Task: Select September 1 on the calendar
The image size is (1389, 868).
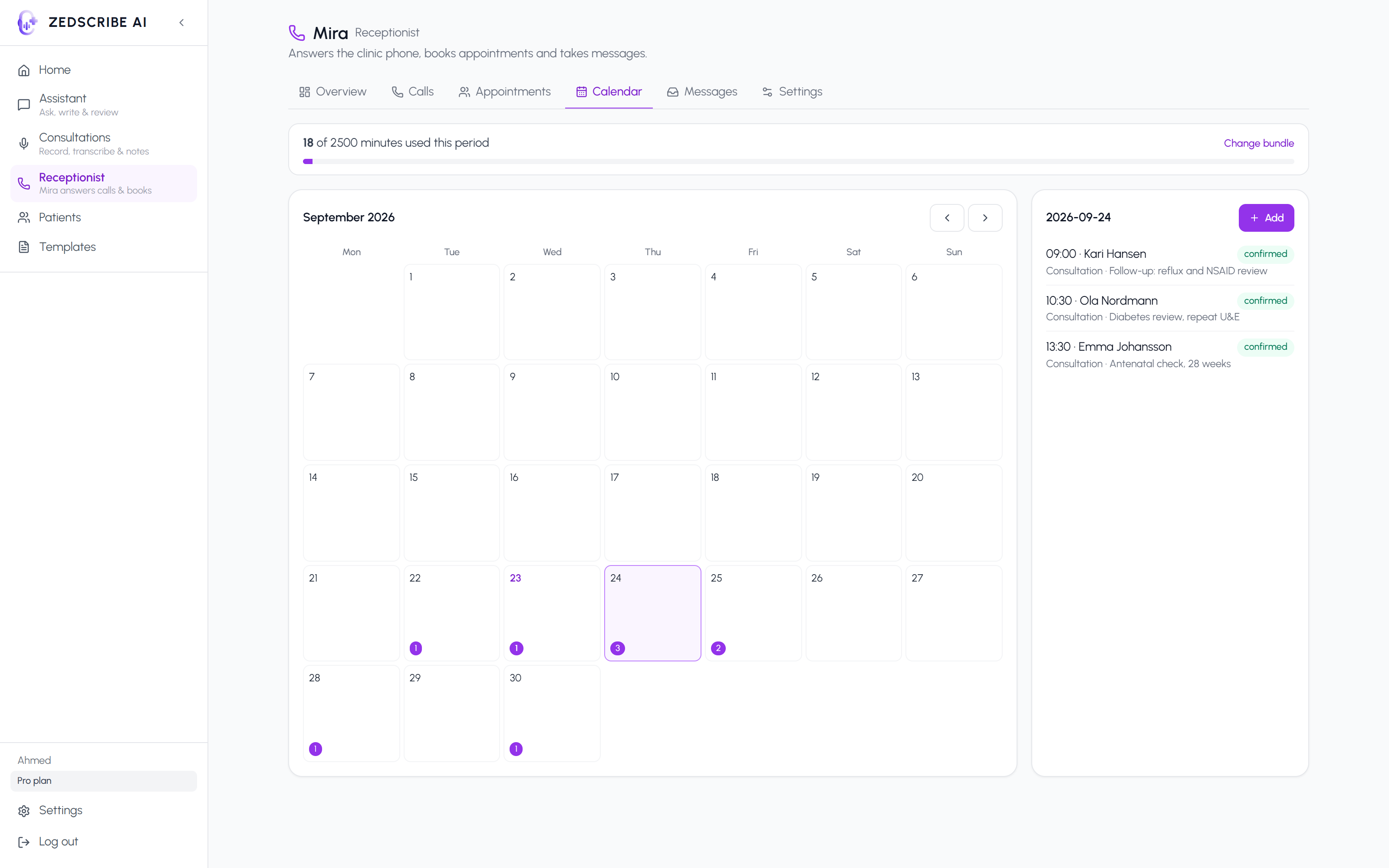Action: coord(452,312)
